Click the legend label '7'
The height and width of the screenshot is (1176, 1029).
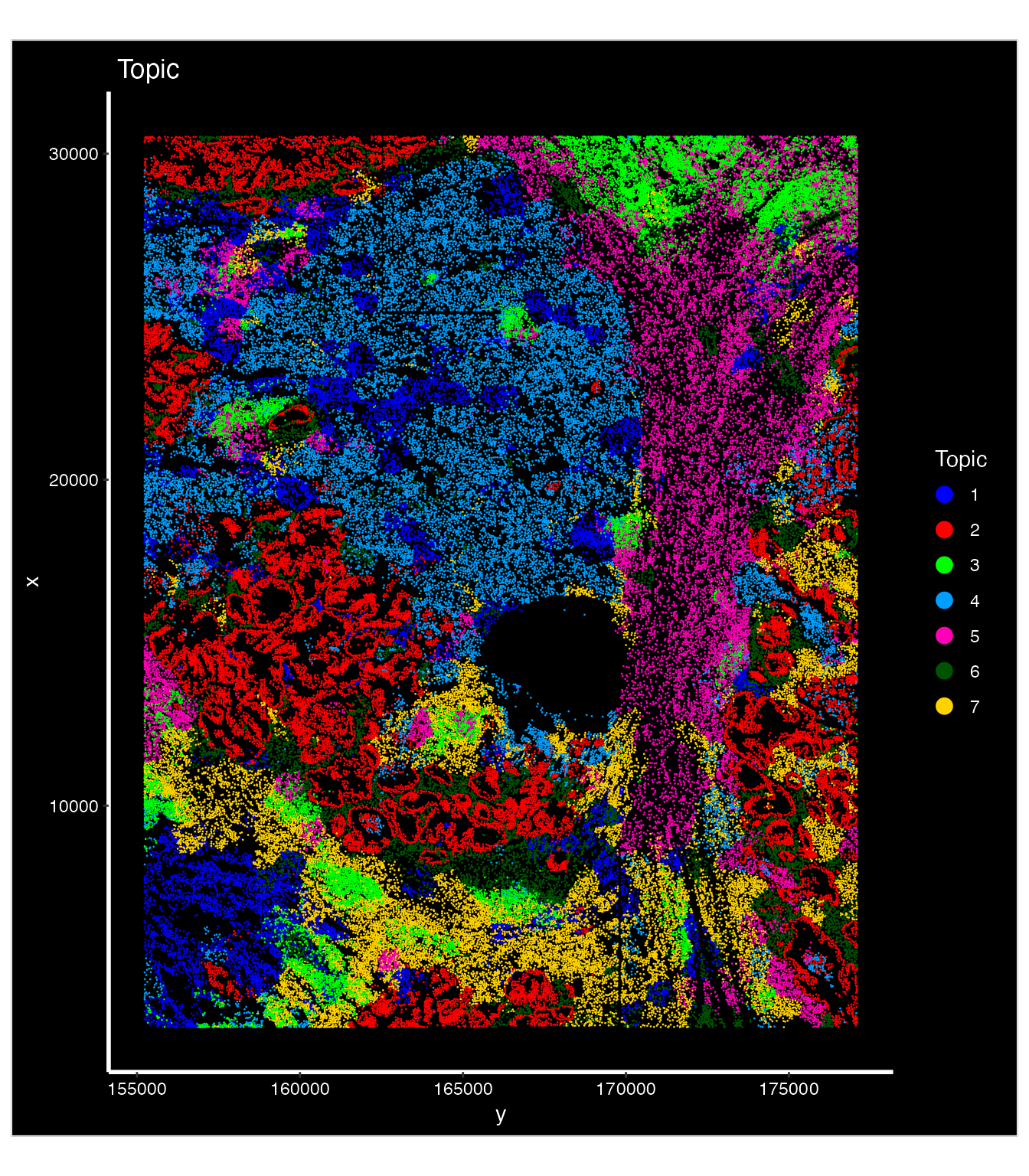[x=974, y=707]
